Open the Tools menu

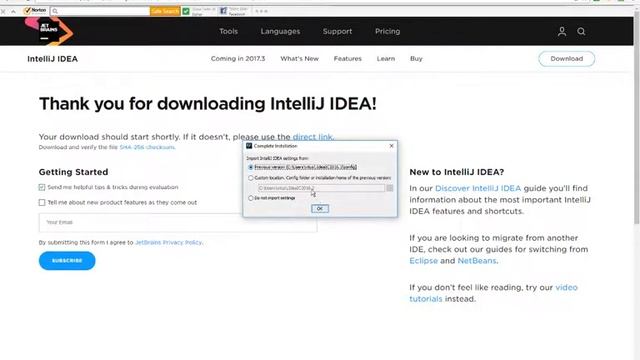228,31
